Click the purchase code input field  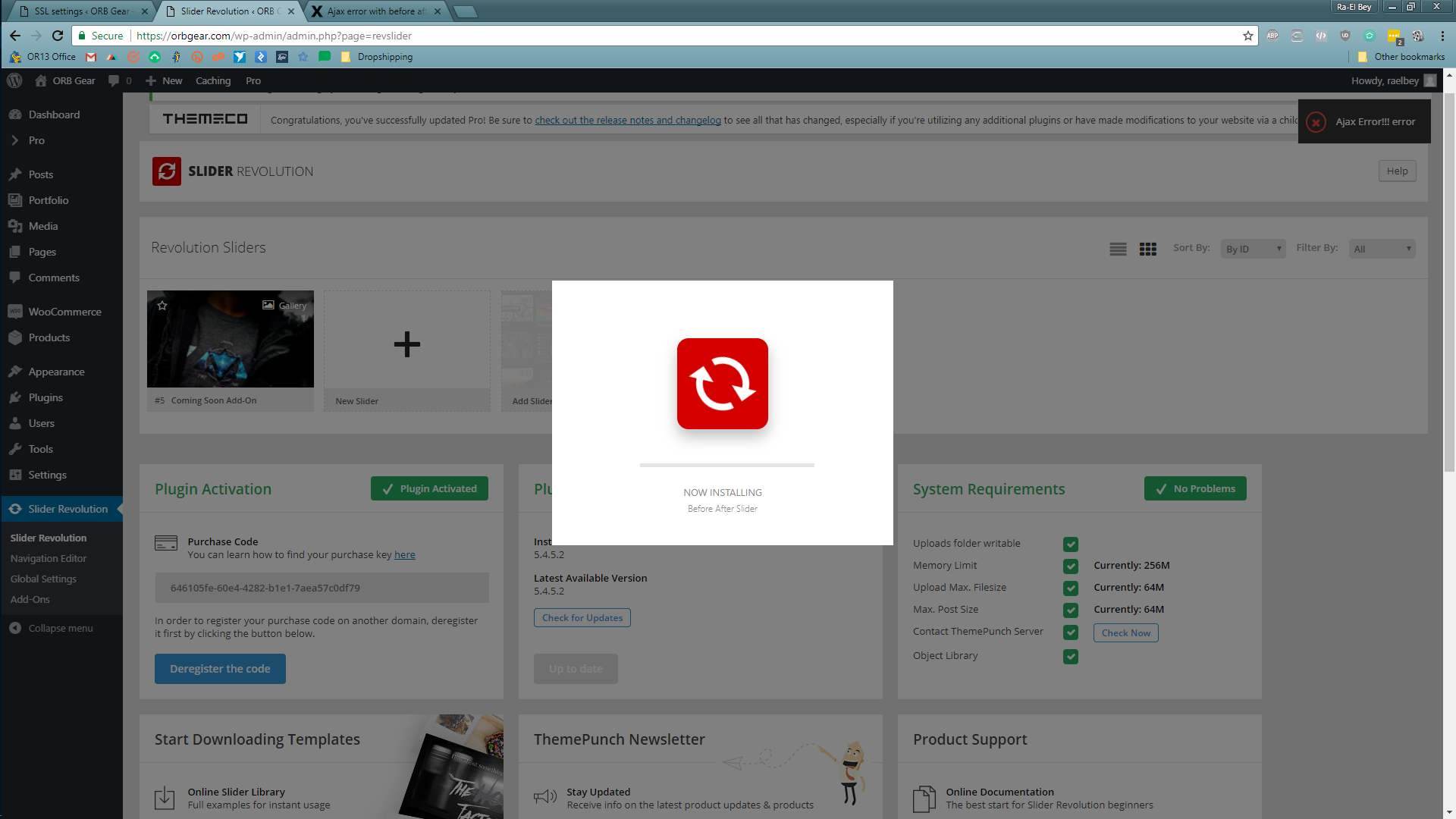322,588
